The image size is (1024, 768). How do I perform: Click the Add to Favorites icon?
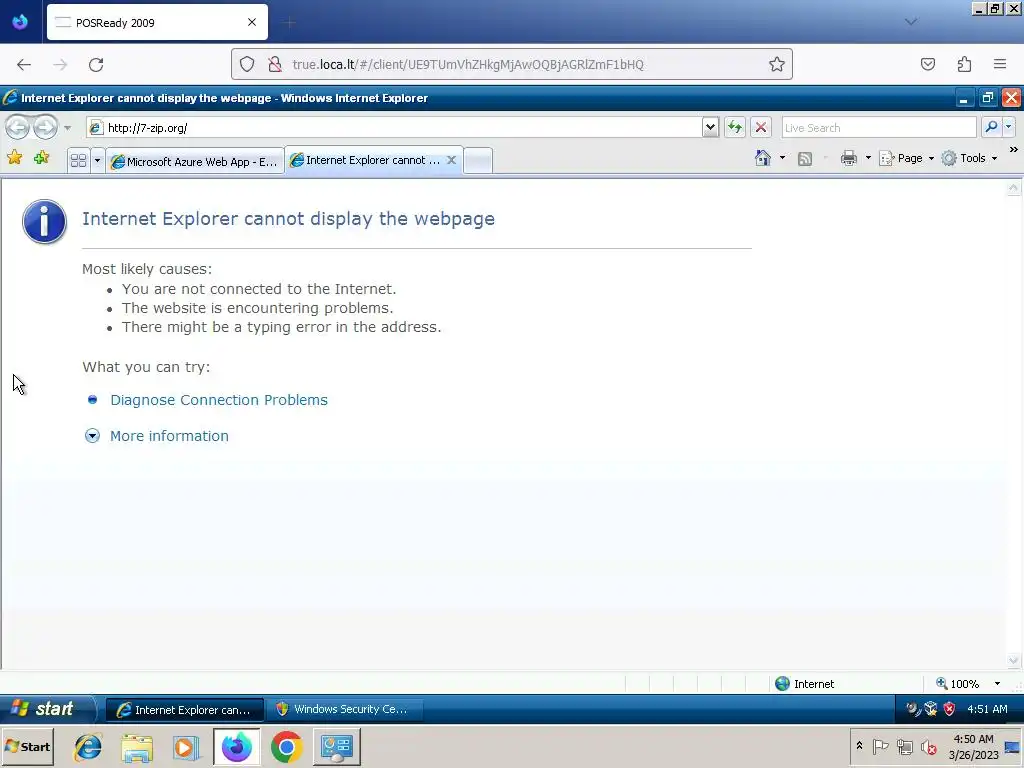click(x=41, y=157)
